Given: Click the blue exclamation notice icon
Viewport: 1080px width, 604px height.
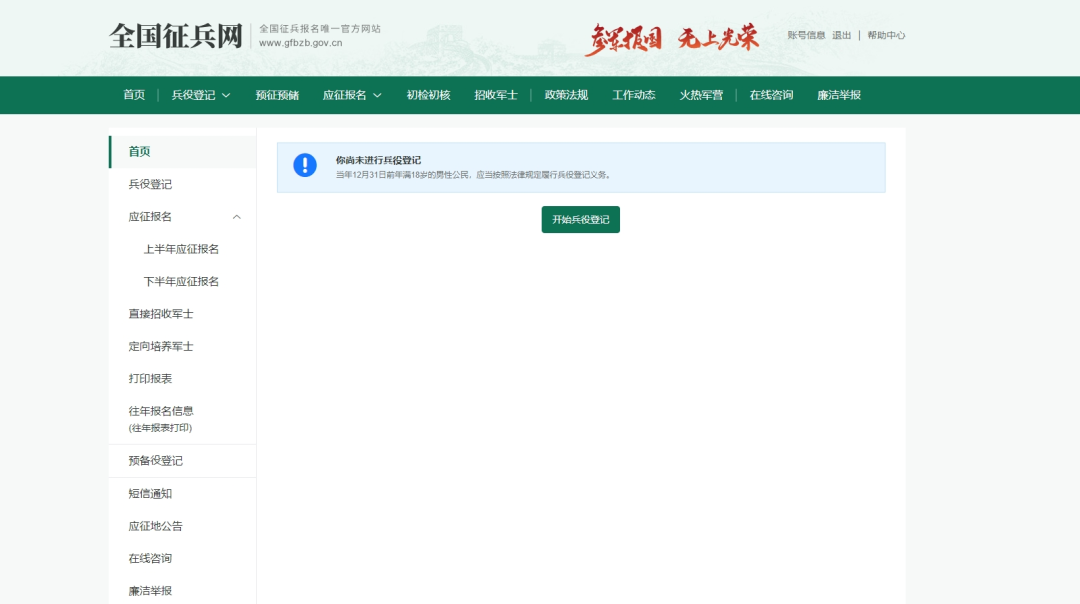Looking at the screenshot, I should pos(305,166).
